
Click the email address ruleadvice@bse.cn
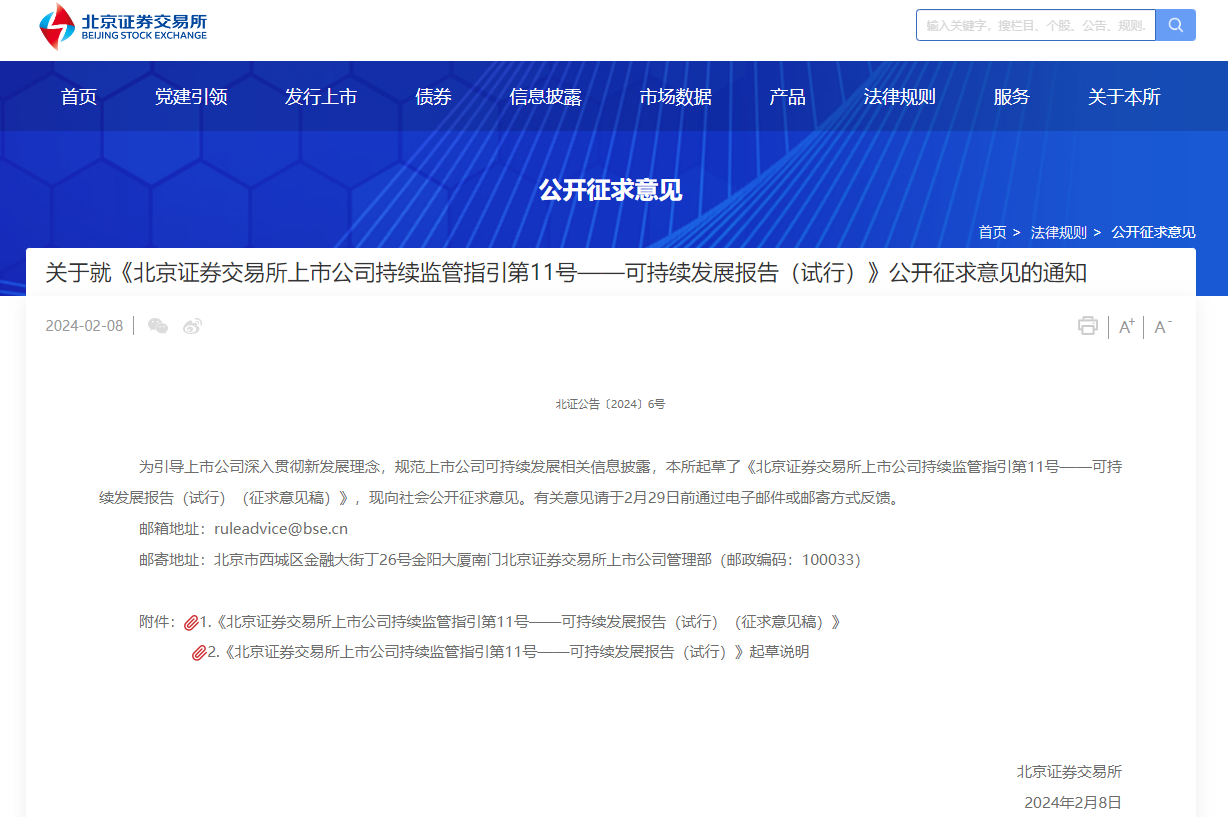[x=281, y=529]
